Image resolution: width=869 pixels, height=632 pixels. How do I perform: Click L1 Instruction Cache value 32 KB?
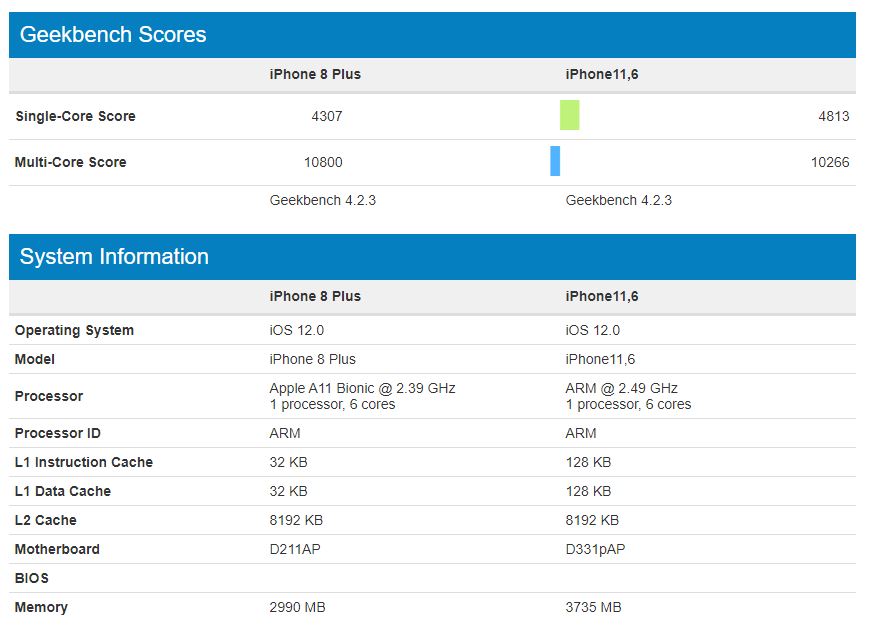[288, 462]
